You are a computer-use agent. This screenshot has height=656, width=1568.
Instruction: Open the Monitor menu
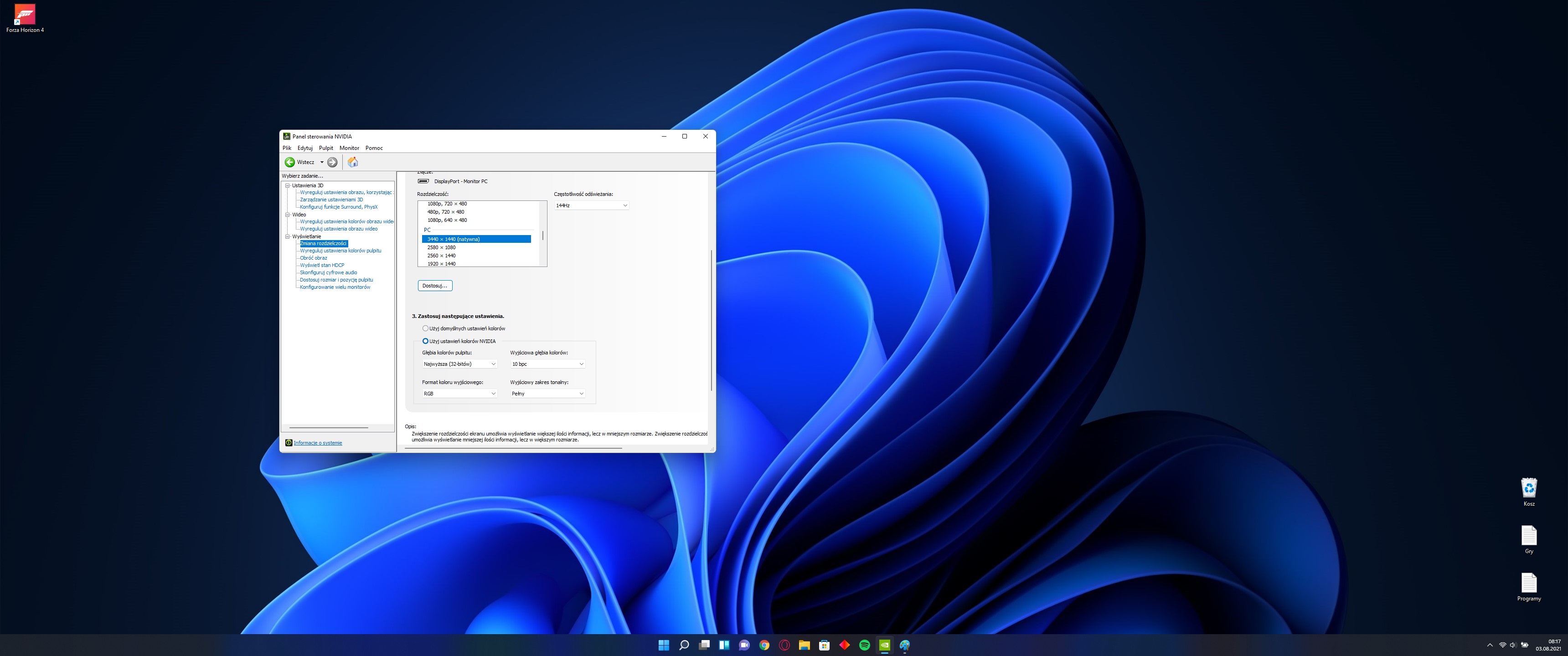tap(350, 148)
